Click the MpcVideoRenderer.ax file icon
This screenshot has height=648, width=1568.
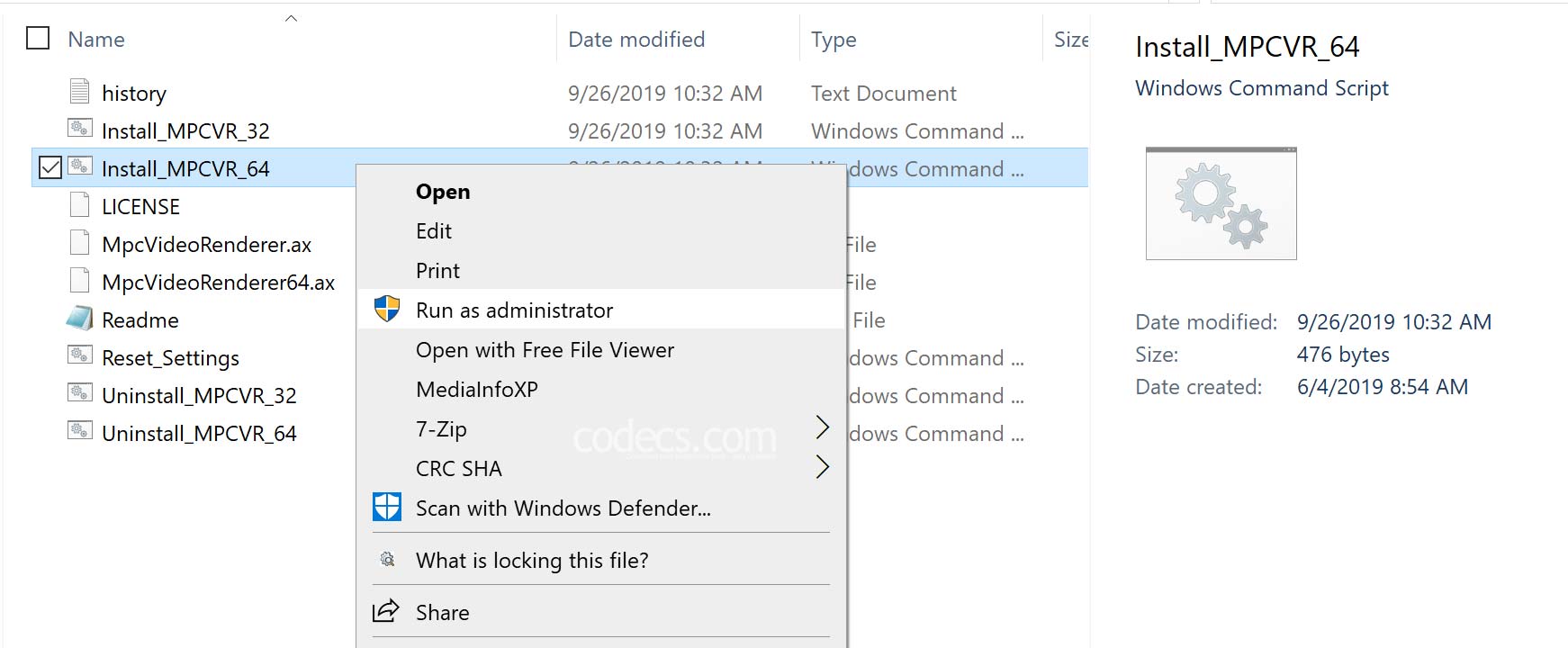(x=79, y=242)
